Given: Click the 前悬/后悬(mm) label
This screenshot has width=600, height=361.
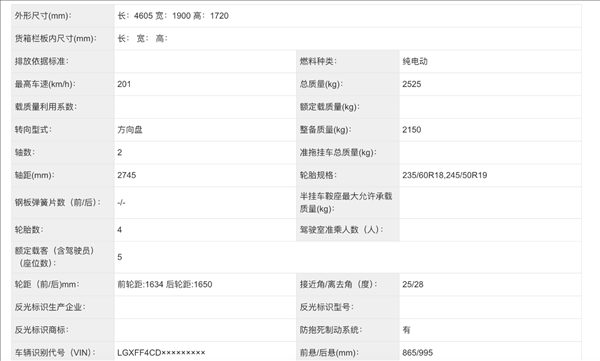Looking at the screenshot, I should tap(329, 353).
